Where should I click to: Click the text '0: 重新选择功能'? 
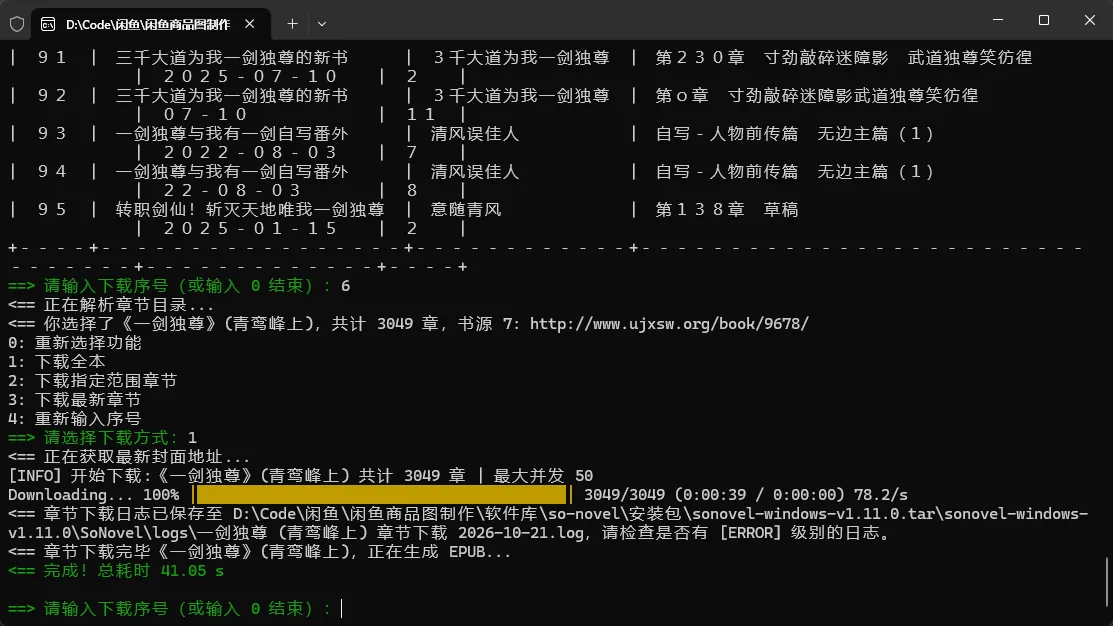pos(75,343)
